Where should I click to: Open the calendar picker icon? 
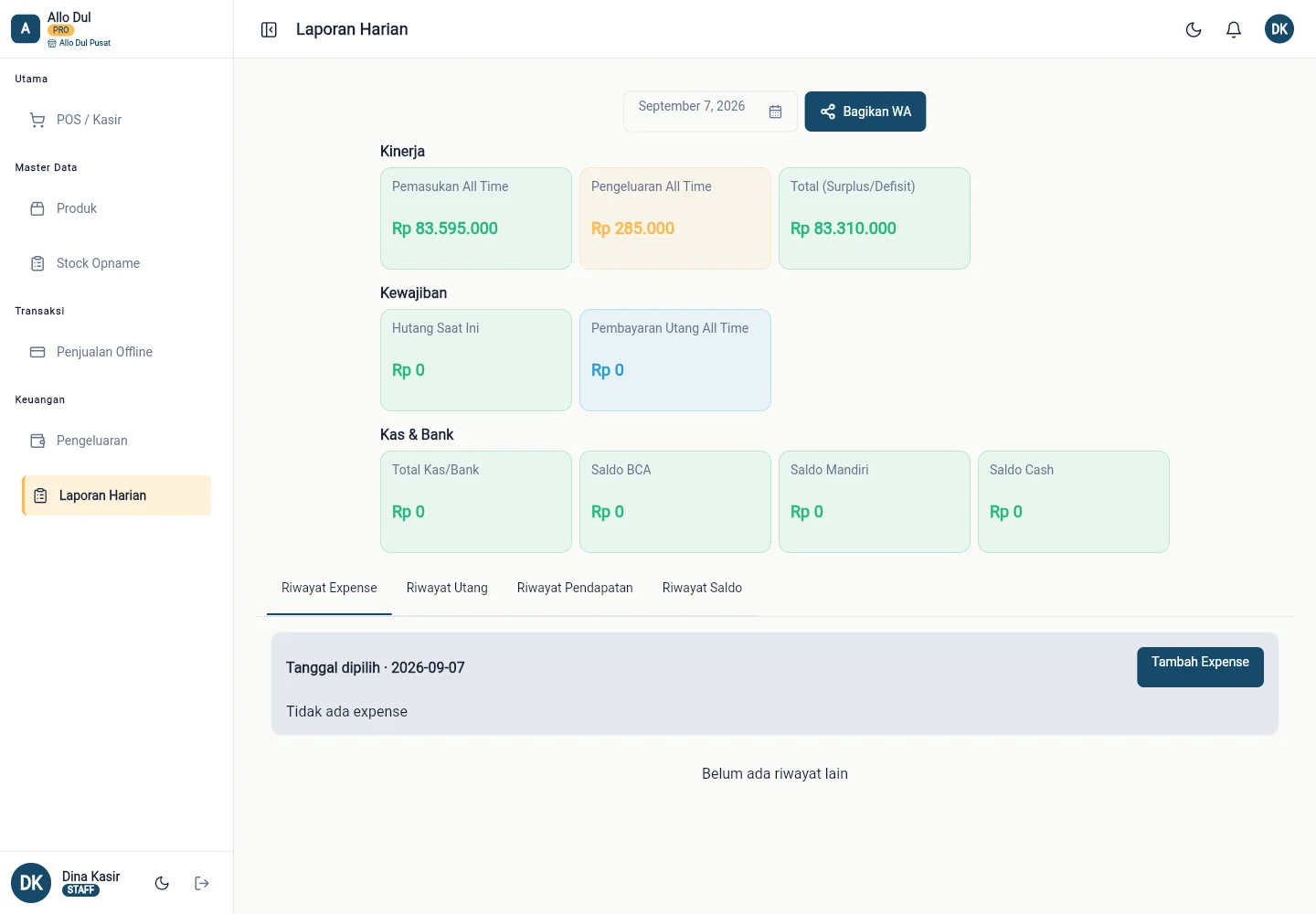pos(775,112)
